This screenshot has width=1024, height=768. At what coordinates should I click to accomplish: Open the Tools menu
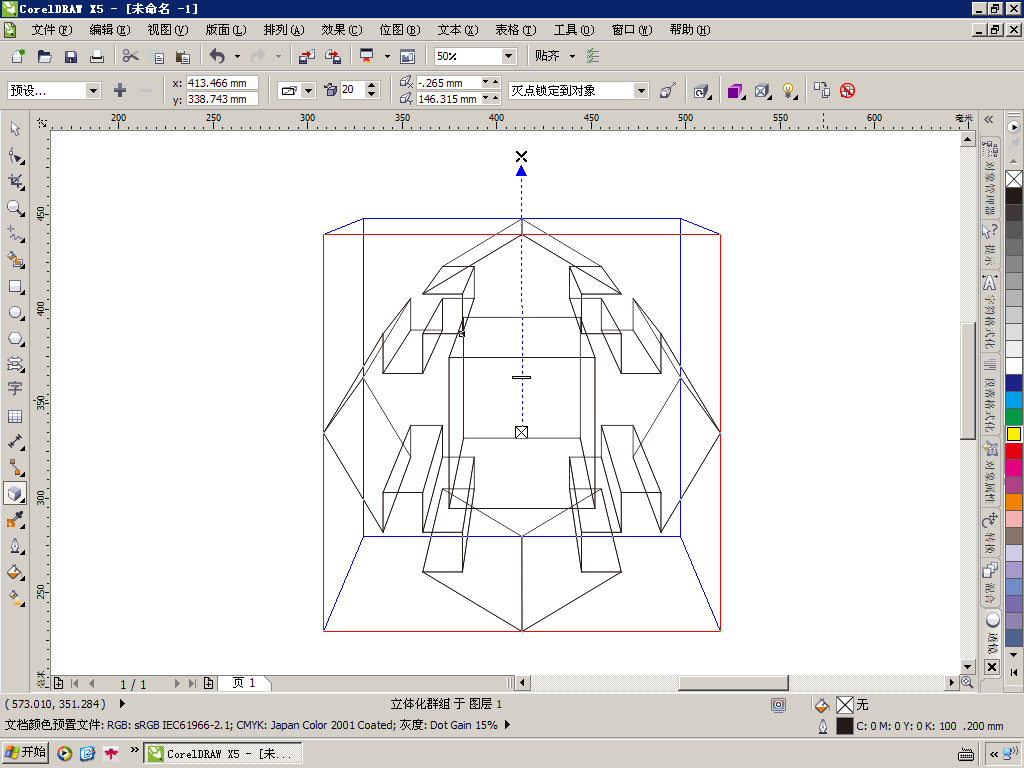tap(573, 30)
